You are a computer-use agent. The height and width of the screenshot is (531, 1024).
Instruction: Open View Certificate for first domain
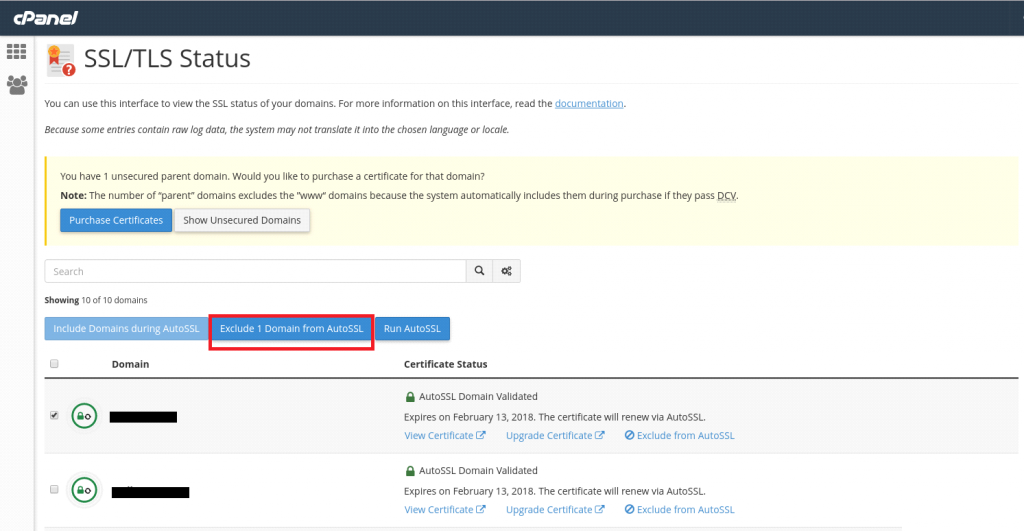click(x=445, y=436)
